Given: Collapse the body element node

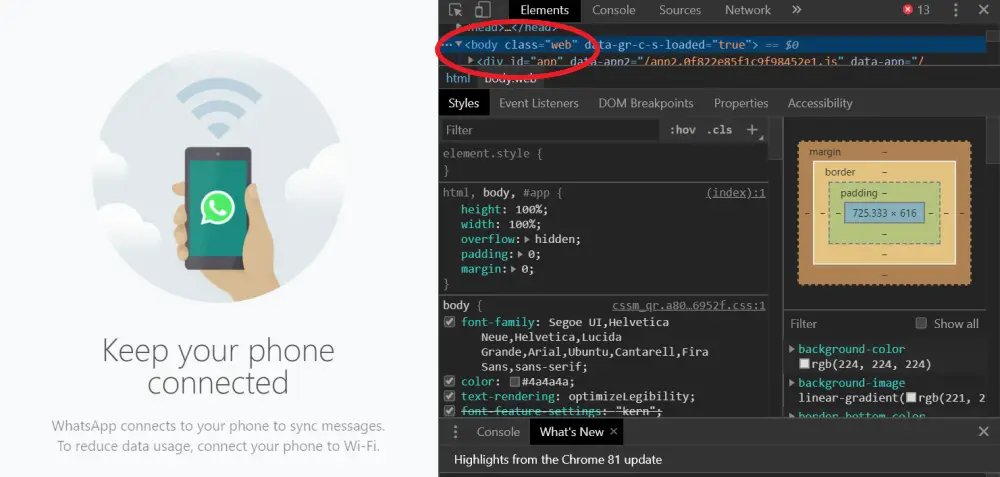Looking at the screenshot, I should coord(459,44).
